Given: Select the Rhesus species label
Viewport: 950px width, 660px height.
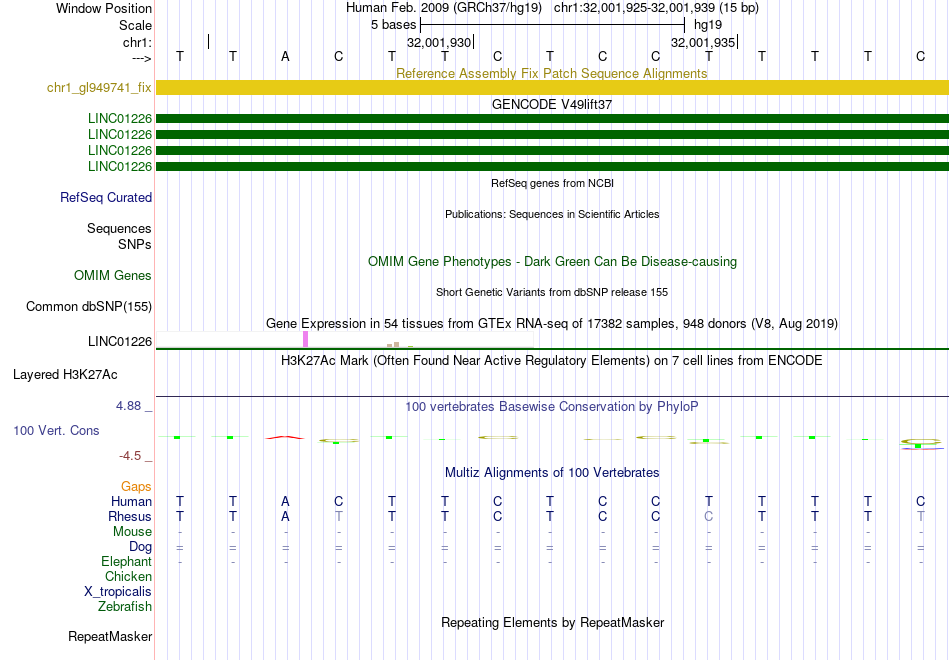Looking at the screenshot, I should pyautogui.click(x=130, y=516).
